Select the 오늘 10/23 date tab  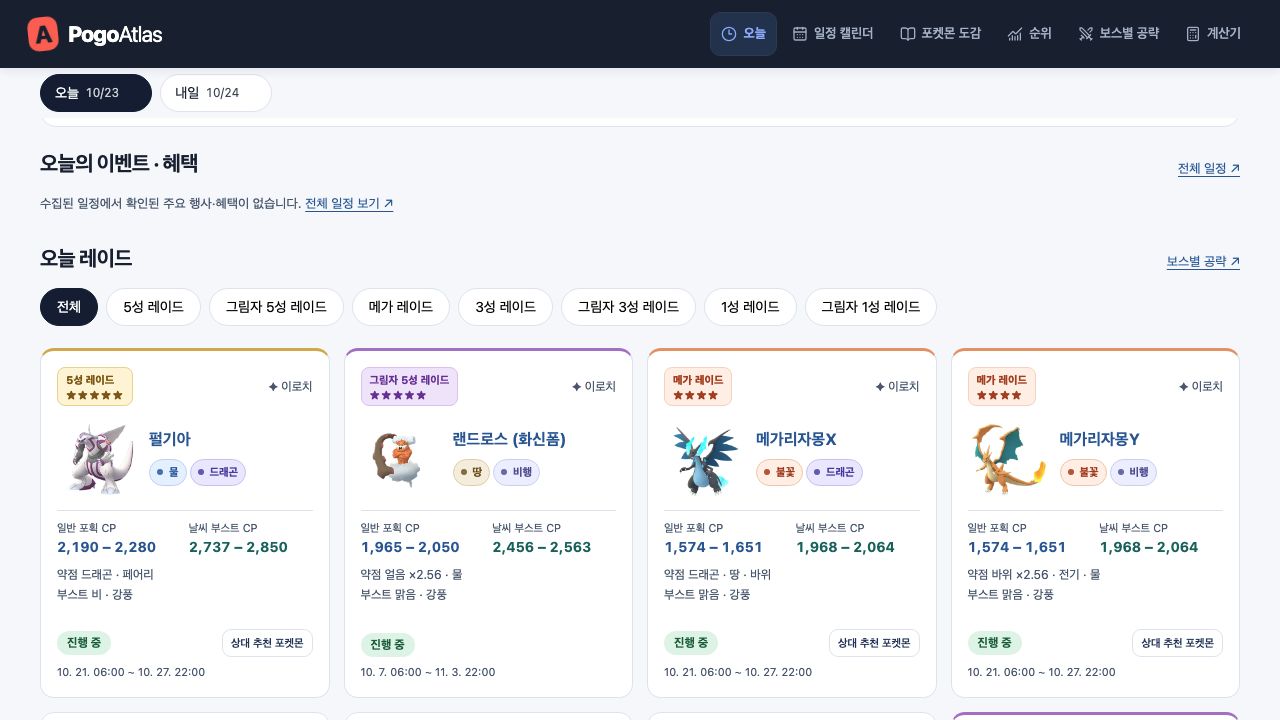[96, 93]
